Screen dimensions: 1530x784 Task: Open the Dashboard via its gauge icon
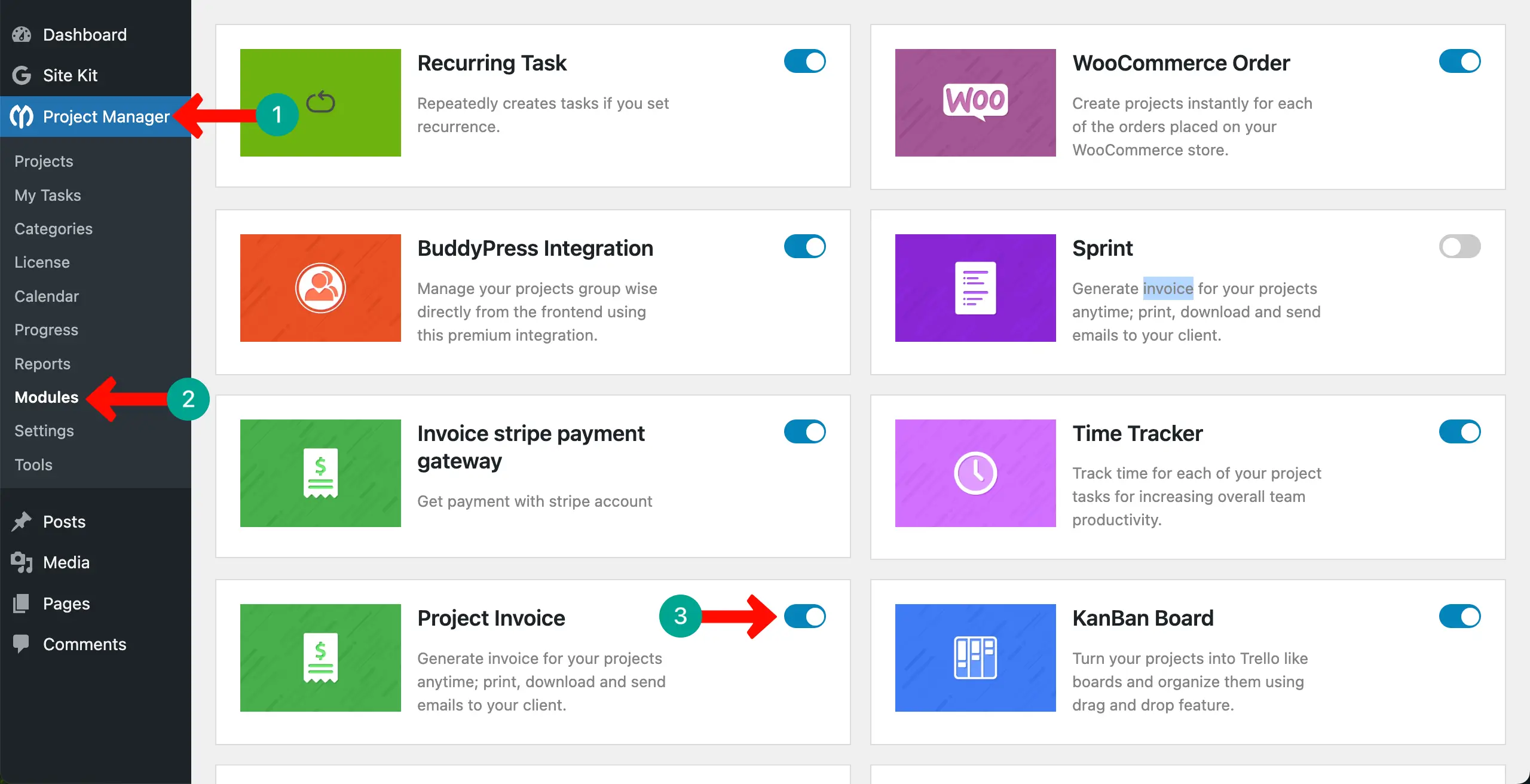pos(20,34)
